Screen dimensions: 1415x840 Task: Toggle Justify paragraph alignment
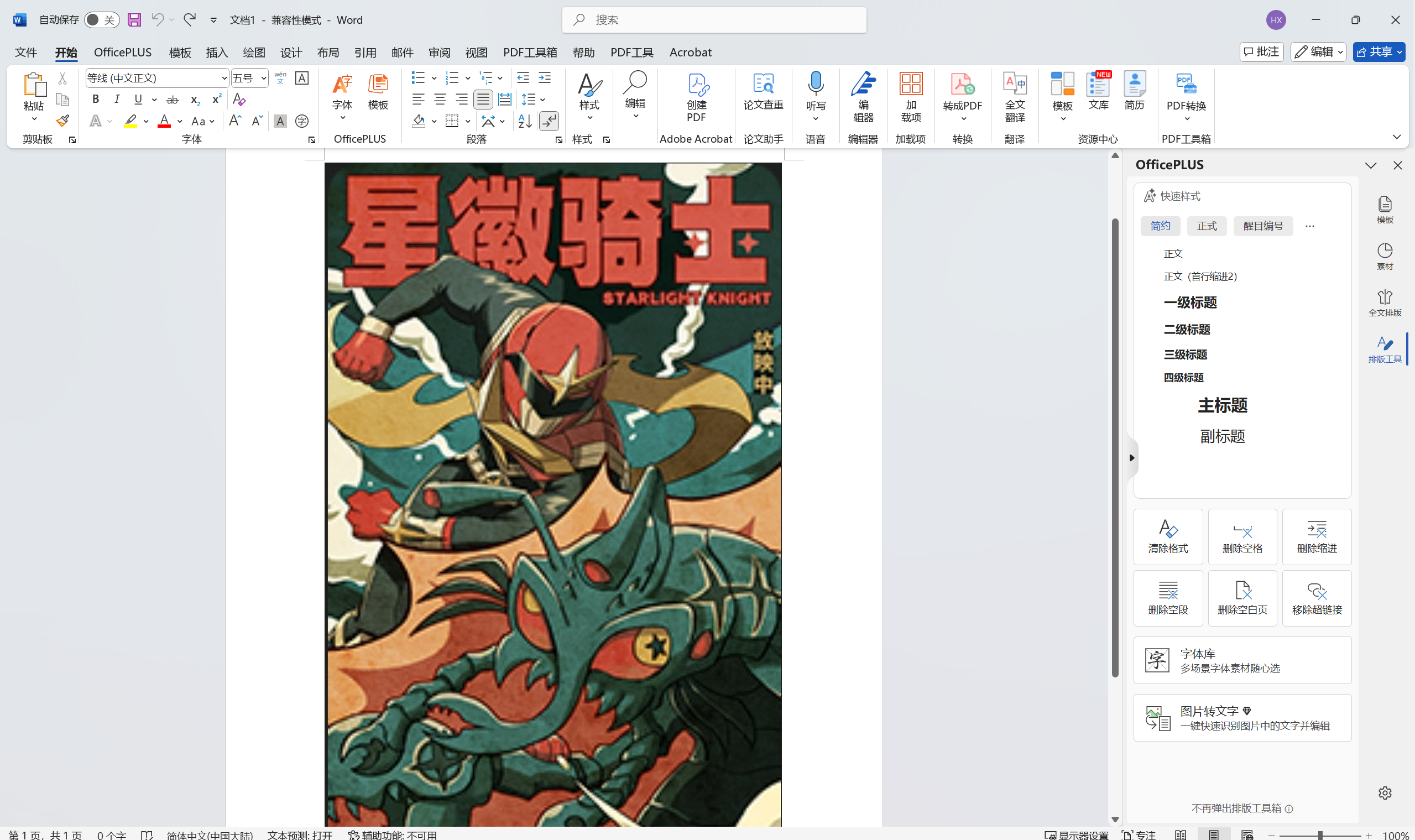pyautogui.click(x=483, y=100)
